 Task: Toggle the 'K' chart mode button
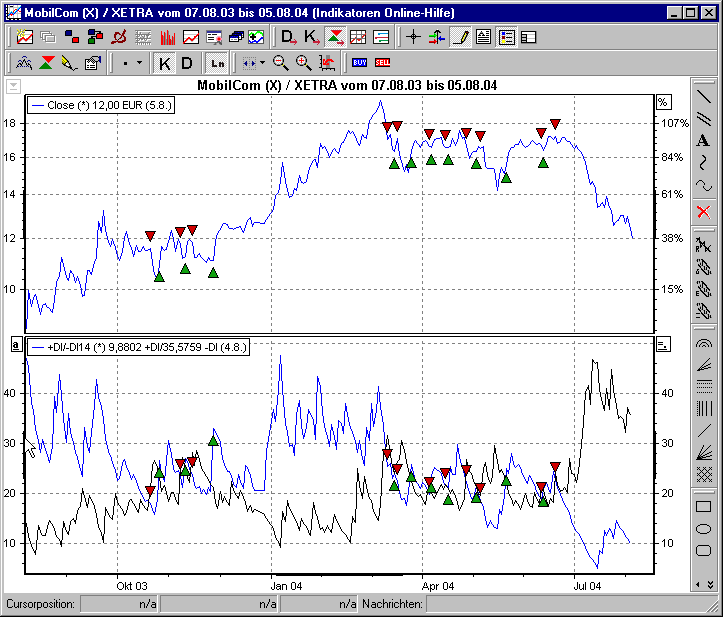[x=165, y=63]
